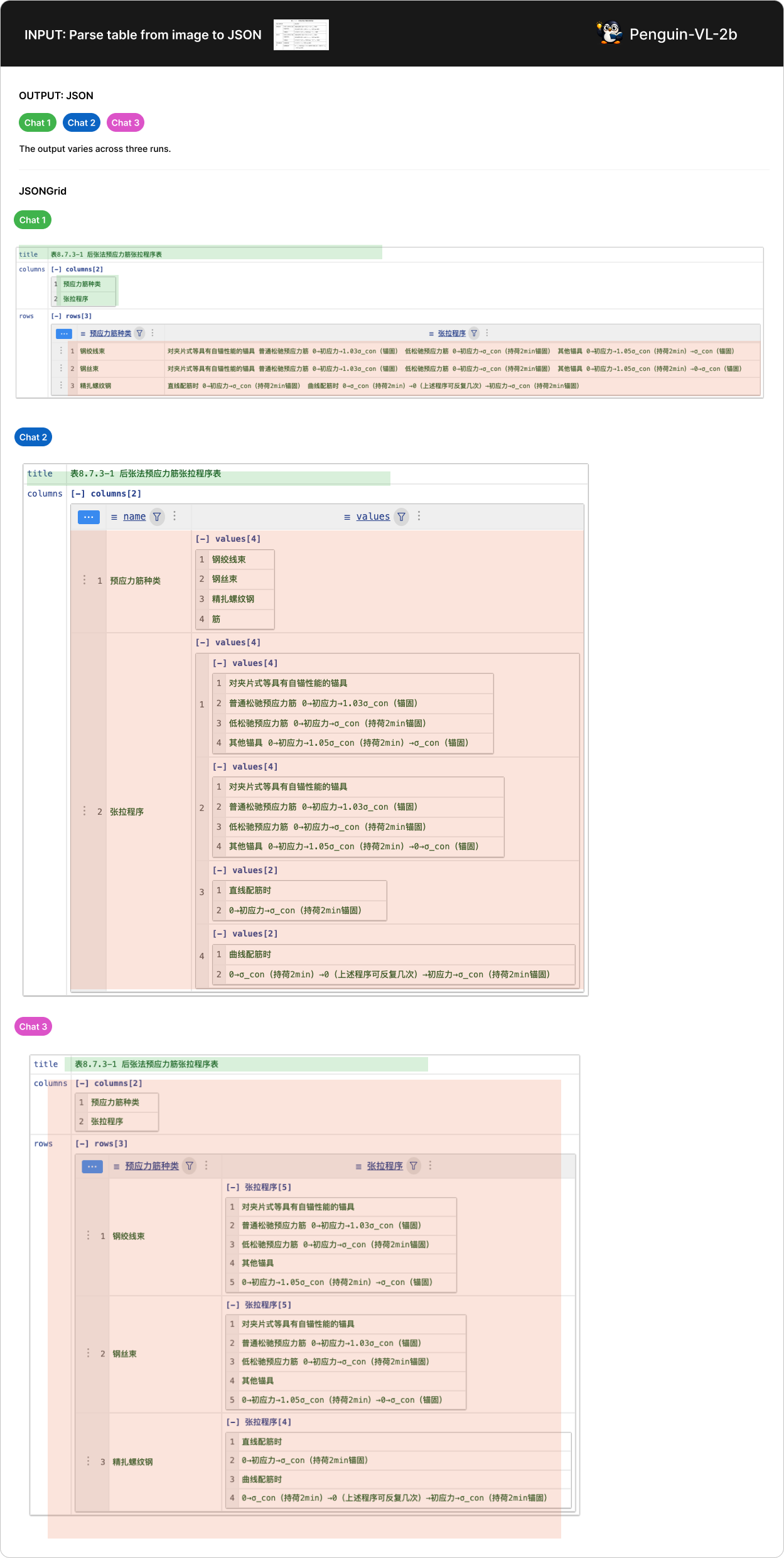Select the green Chat 1 tab
Image resolution: width=784 pixels, height=1558 pixels.
38,123
